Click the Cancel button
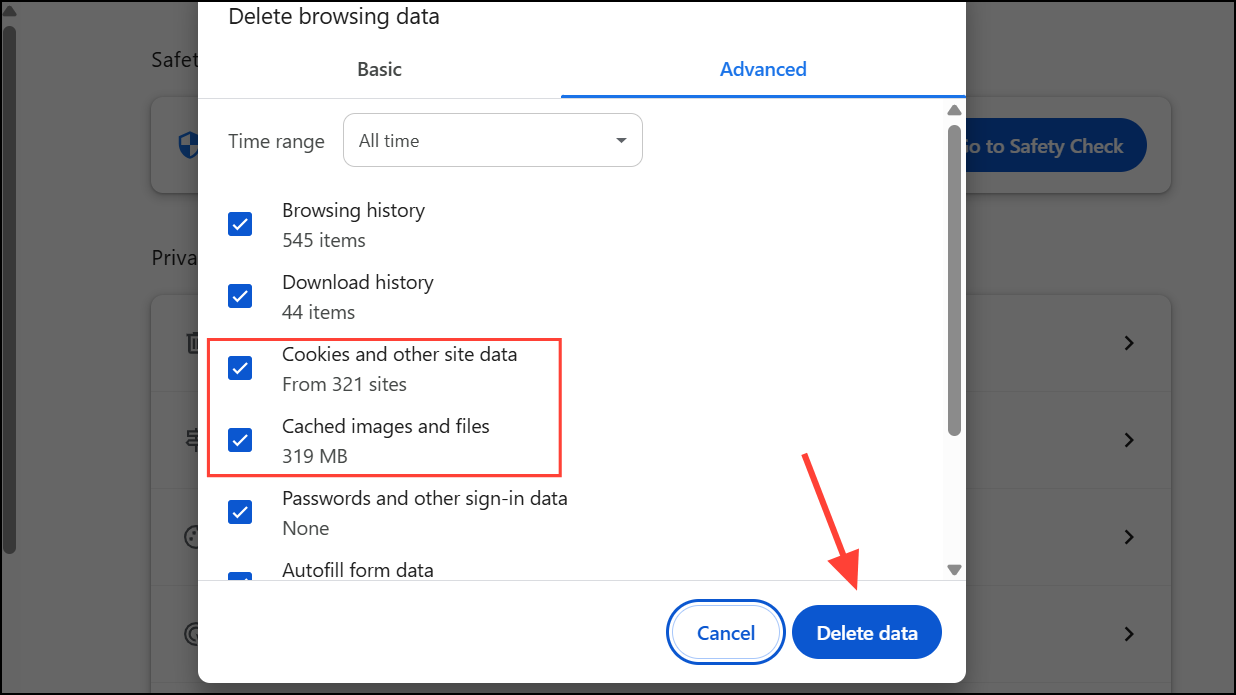The width and height of the screenshot is (1236, 695). (x=726, y=633)
